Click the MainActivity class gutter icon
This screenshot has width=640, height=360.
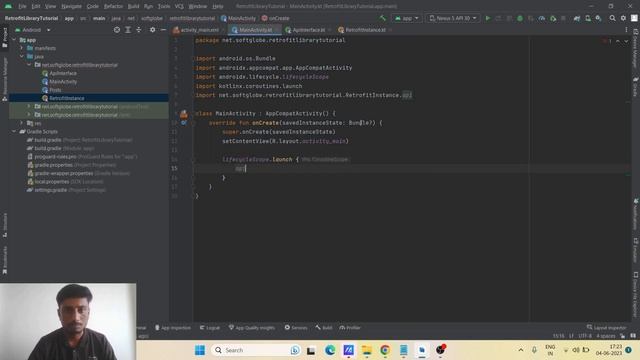pos(184,114)
